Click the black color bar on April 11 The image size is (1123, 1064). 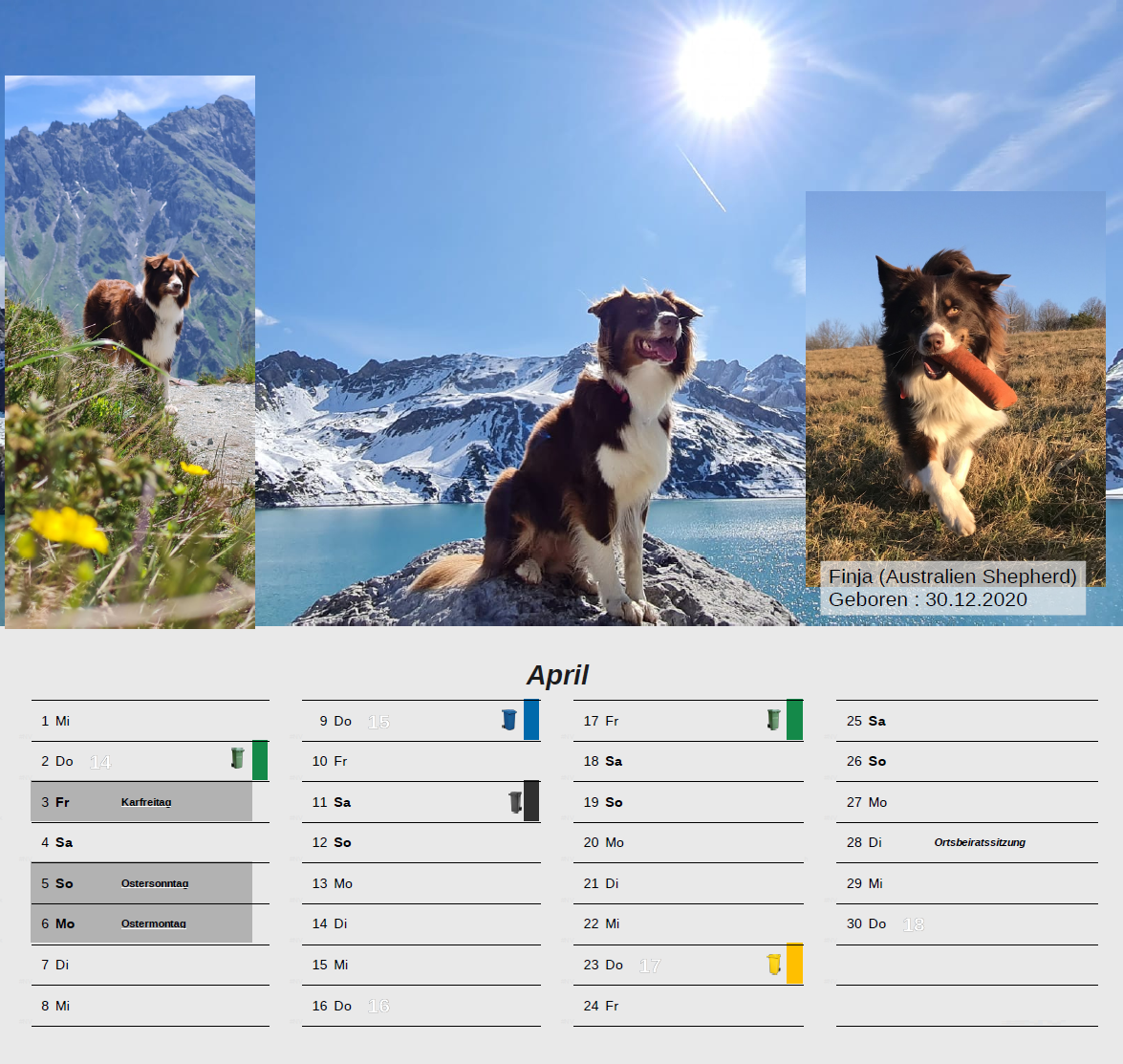tap(531, 801)
